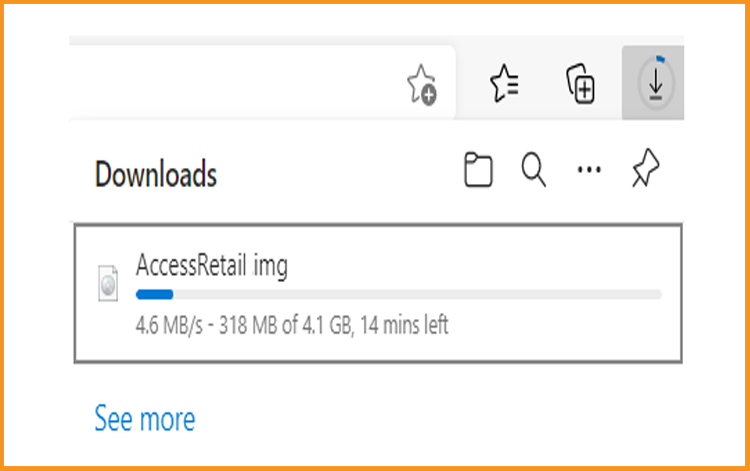Image resolution: width=750 pixels, height=471 pixels.
Task: Open the Collections toolbar icon
Action: [x=580, y=84]
